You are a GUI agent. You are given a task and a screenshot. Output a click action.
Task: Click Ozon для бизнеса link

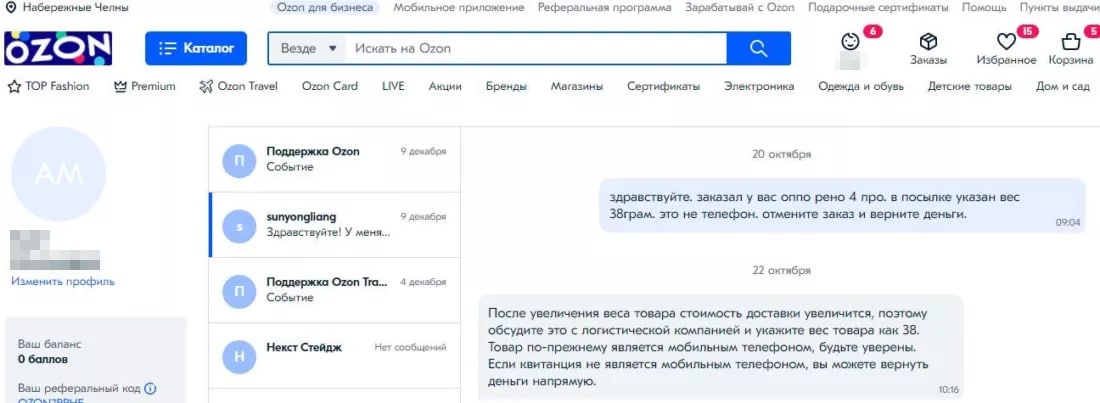[325, 8]
